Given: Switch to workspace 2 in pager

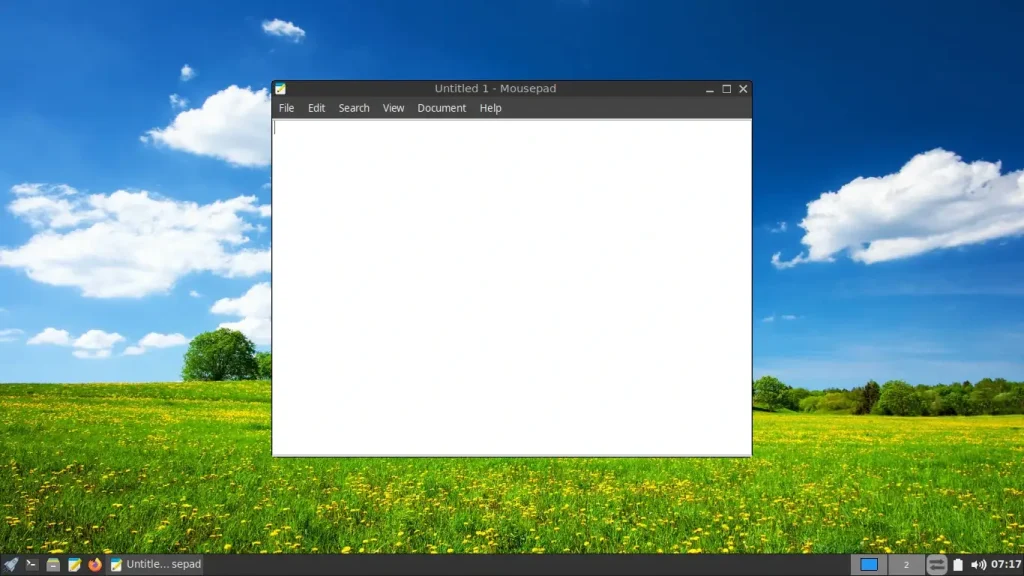Looking at the screenshot, I should [x=906, y=564].
